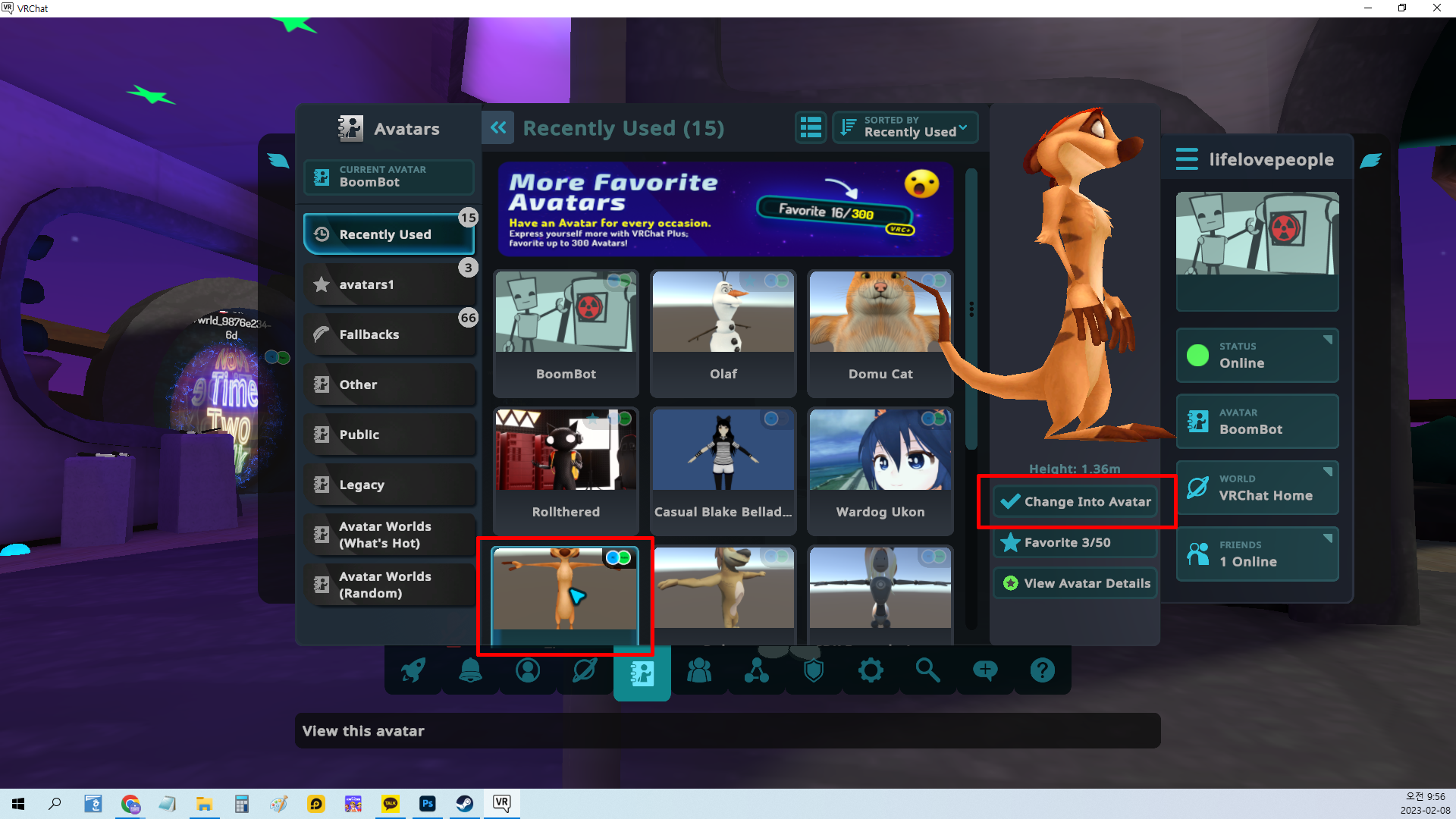Open Avatar Worlds (Random)

[x=389, y=585]
